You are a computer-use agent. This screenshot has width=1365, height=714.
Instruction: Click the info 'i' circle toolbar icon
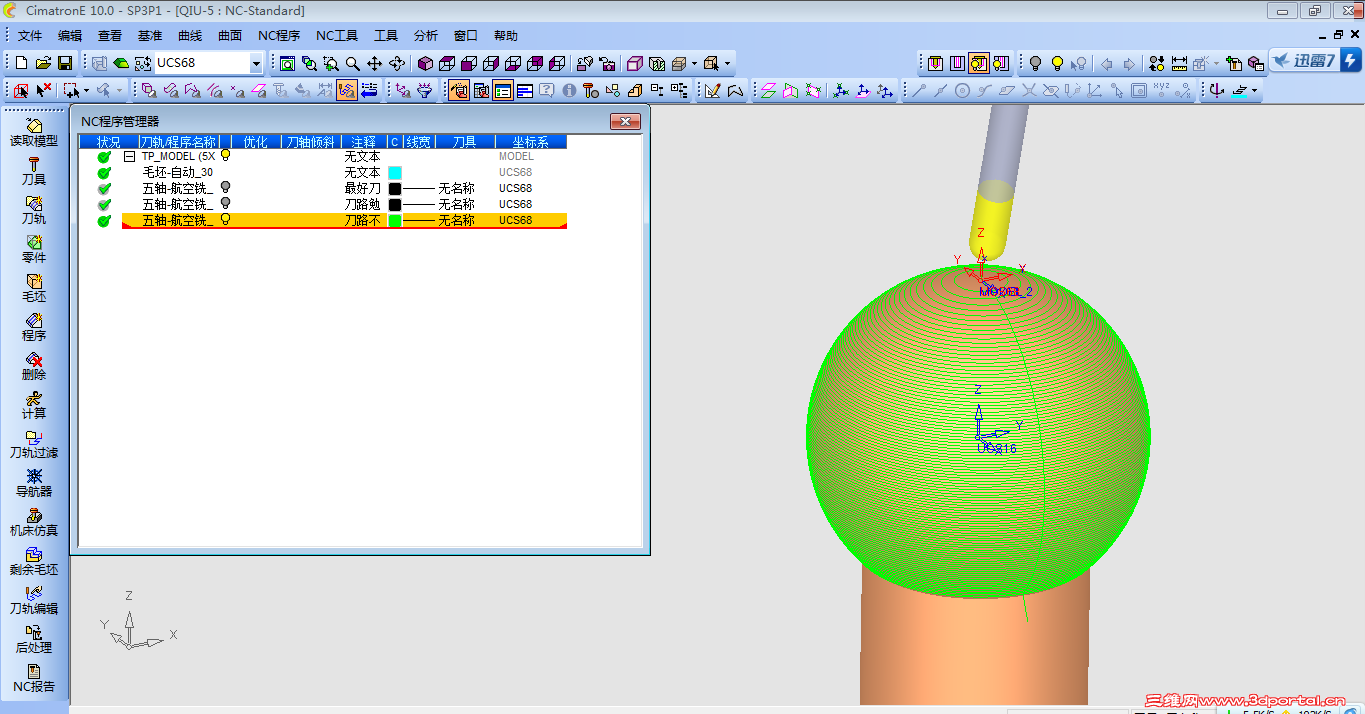pos(569,90)
